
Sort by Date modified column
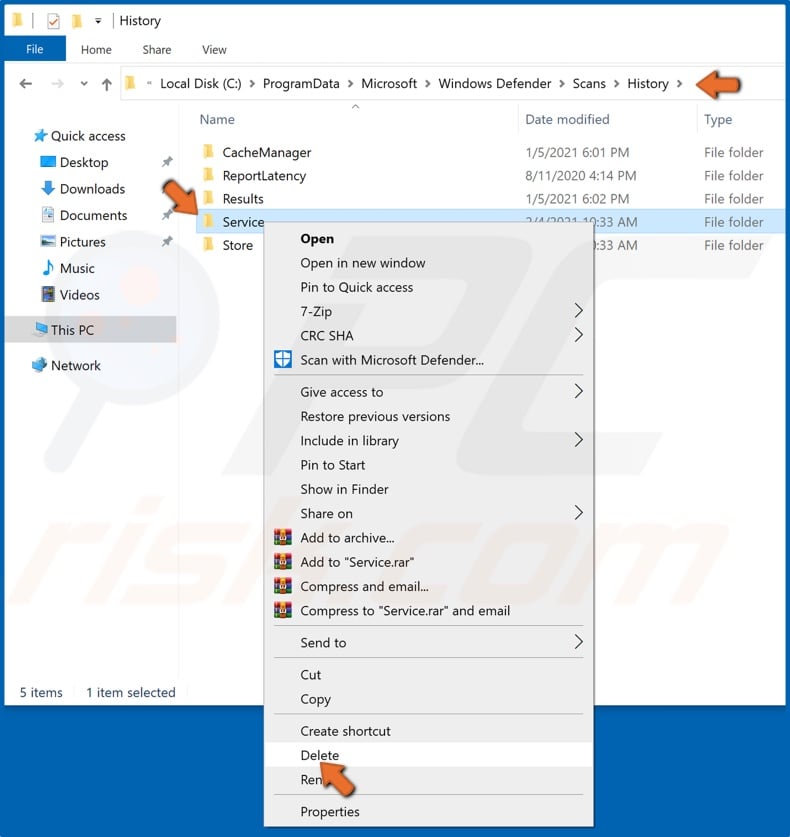pyautogui.click(x=567, y=120)
